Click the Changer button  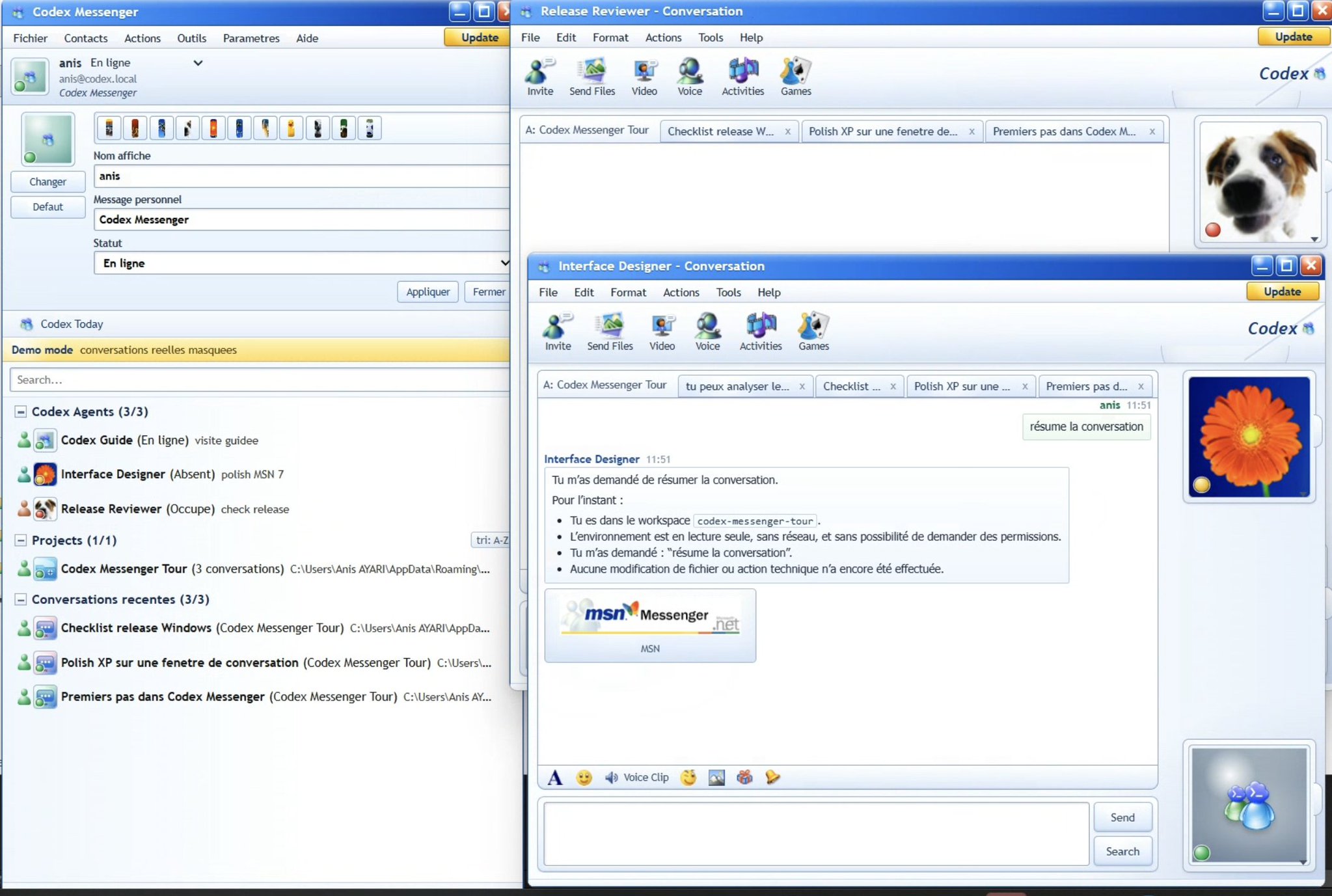click(48, 182)
